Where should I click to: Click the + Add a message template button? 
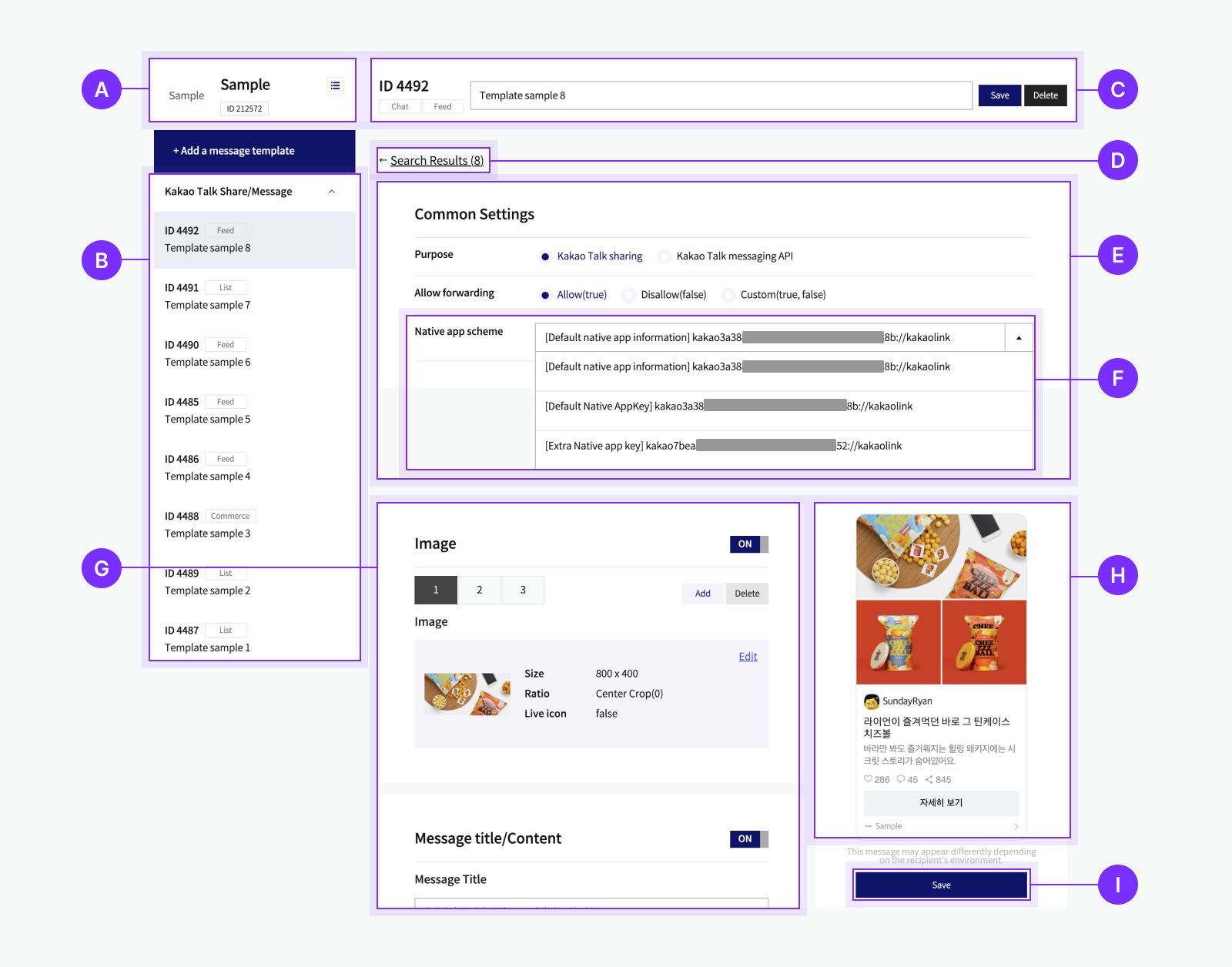[254, 151]
